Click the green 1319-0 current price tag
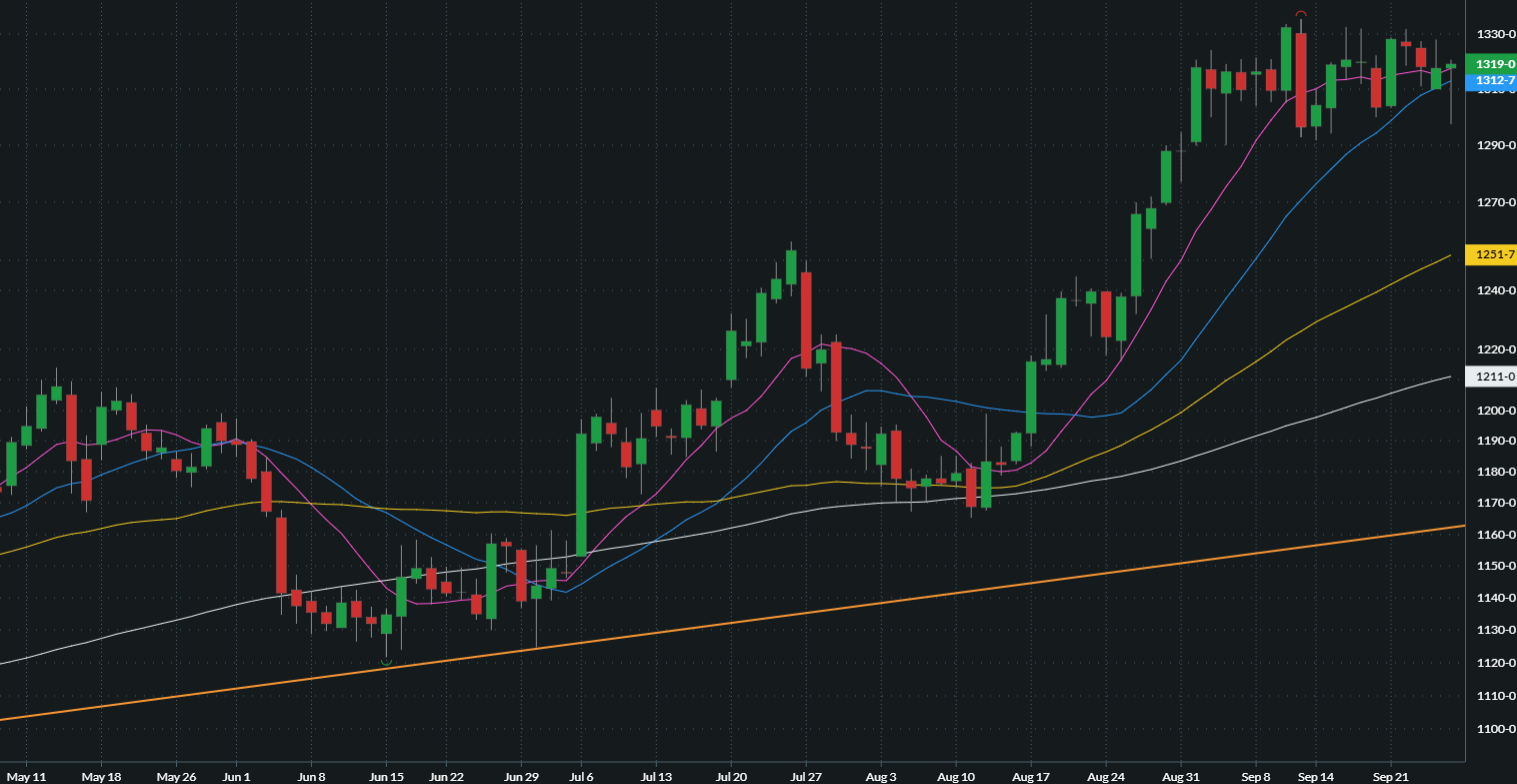Image resolution: width=1517 pixels, height=784 pixels. 1491,64
